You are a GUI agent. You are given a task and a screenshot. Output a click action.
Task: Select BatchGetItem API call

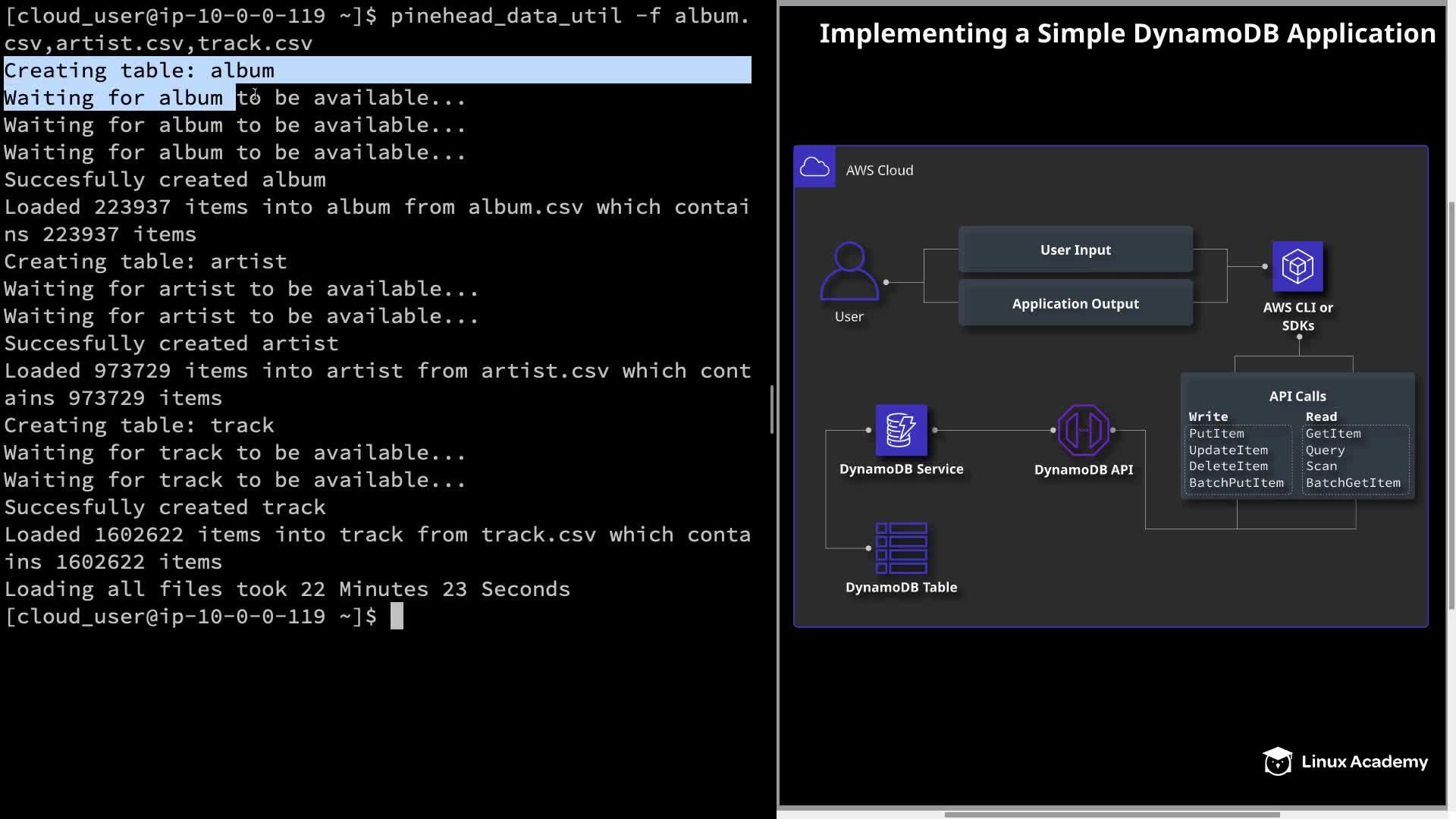[1353, 483]
